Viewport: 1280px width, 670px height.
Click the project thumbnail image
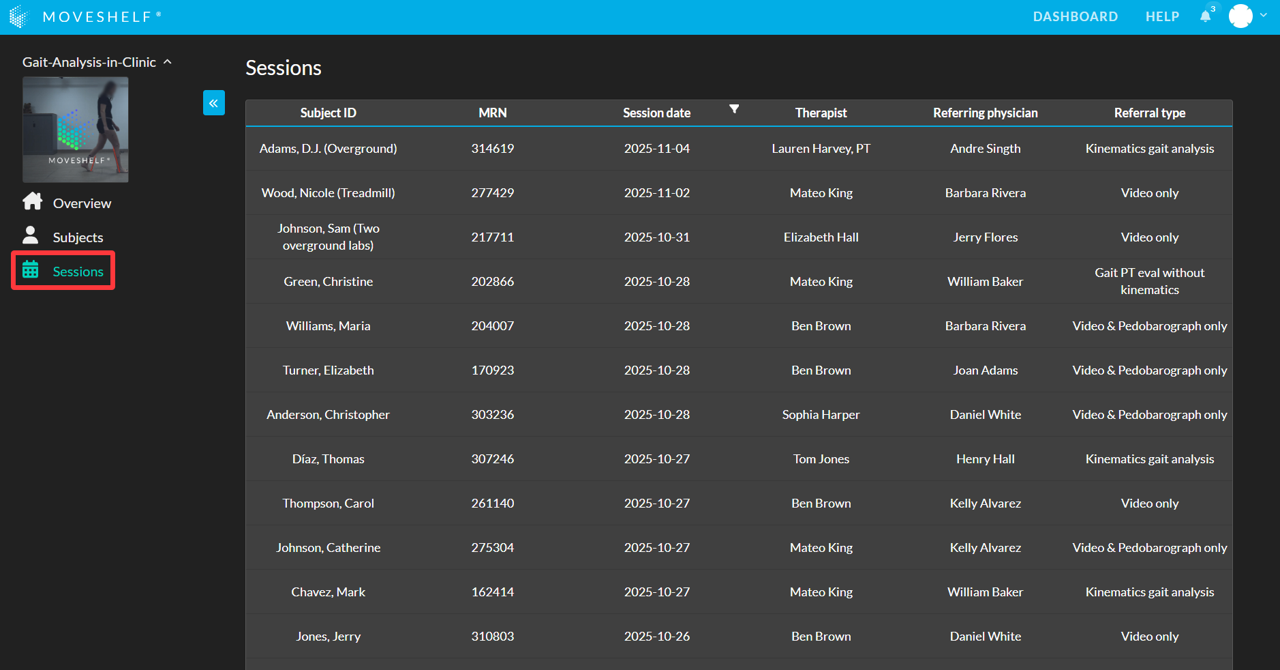point(75,129)
